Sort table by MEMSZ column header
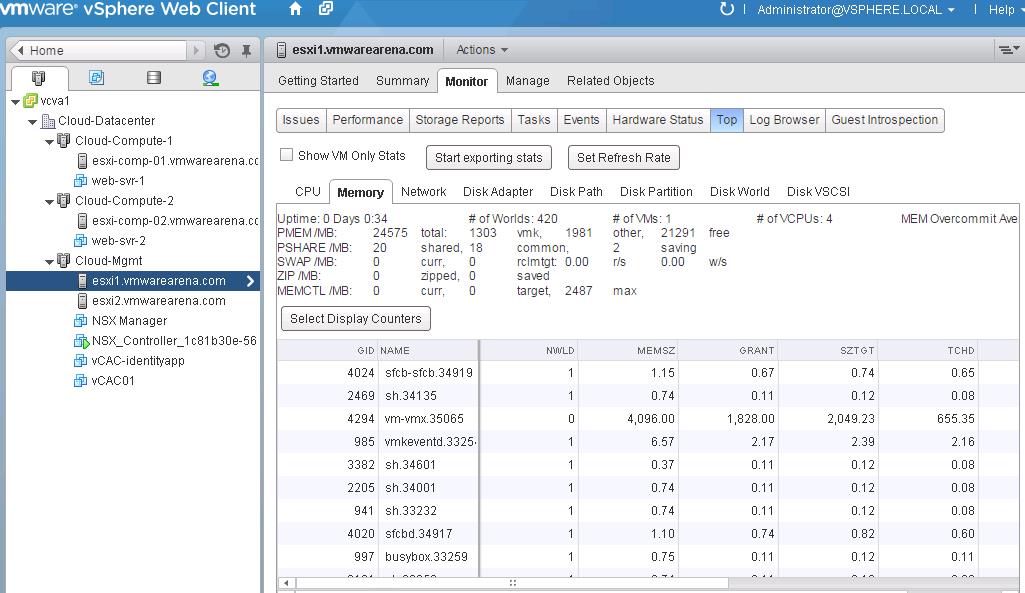Viewport: 1025px width, 593px height. click(628, 350)
